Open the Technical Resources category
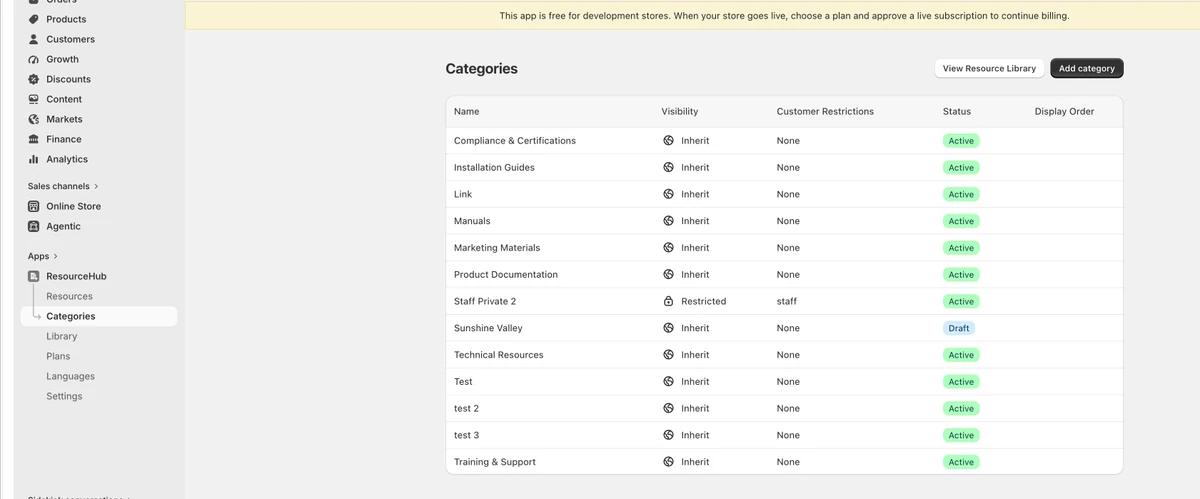 click(499, 355)
